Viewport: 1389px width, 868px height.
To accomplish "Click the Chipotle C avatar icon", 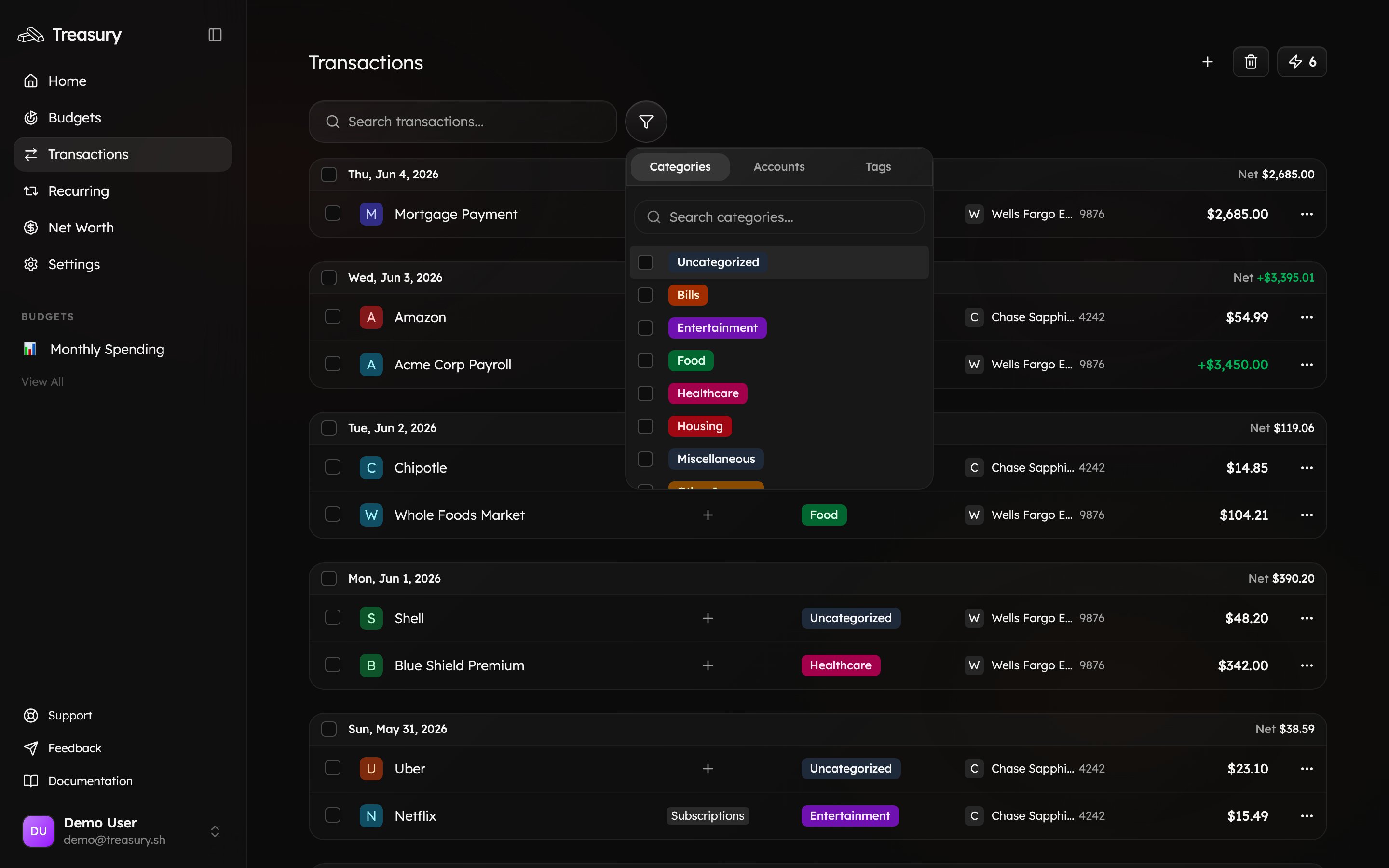I will coord(371,468).
